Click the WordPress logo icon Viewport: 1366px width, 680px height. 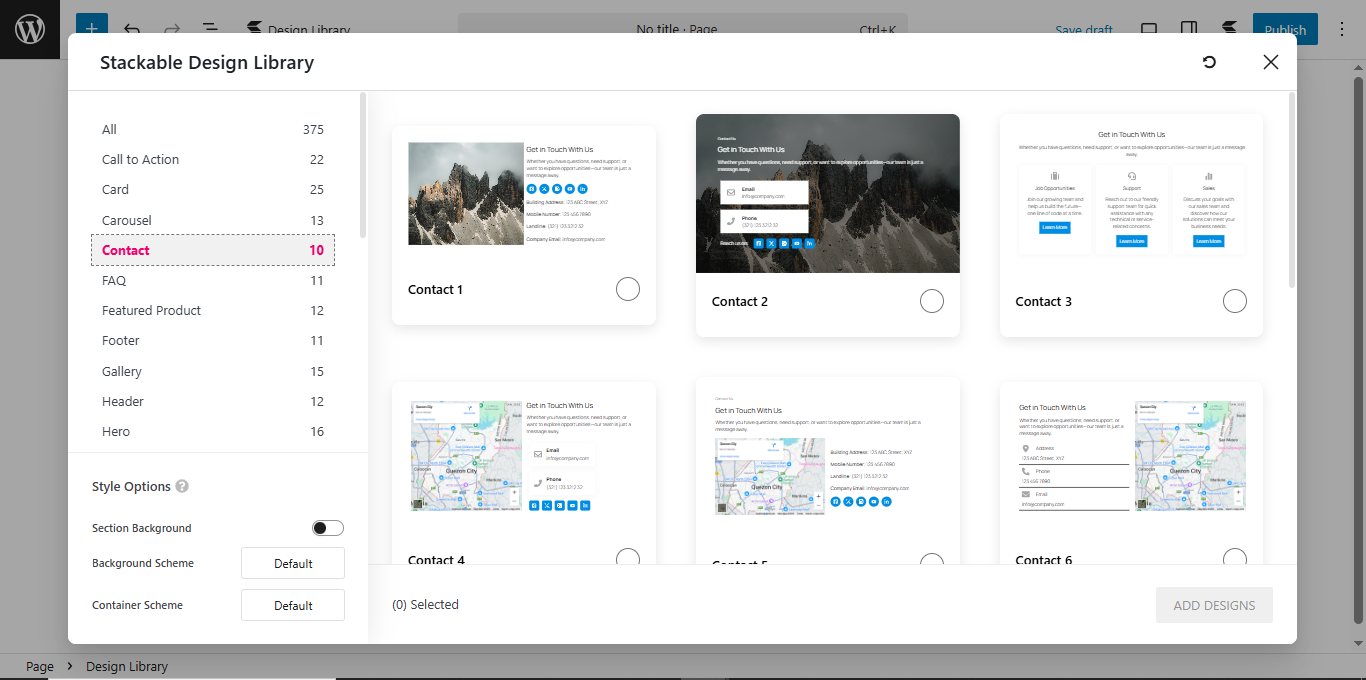30,29
